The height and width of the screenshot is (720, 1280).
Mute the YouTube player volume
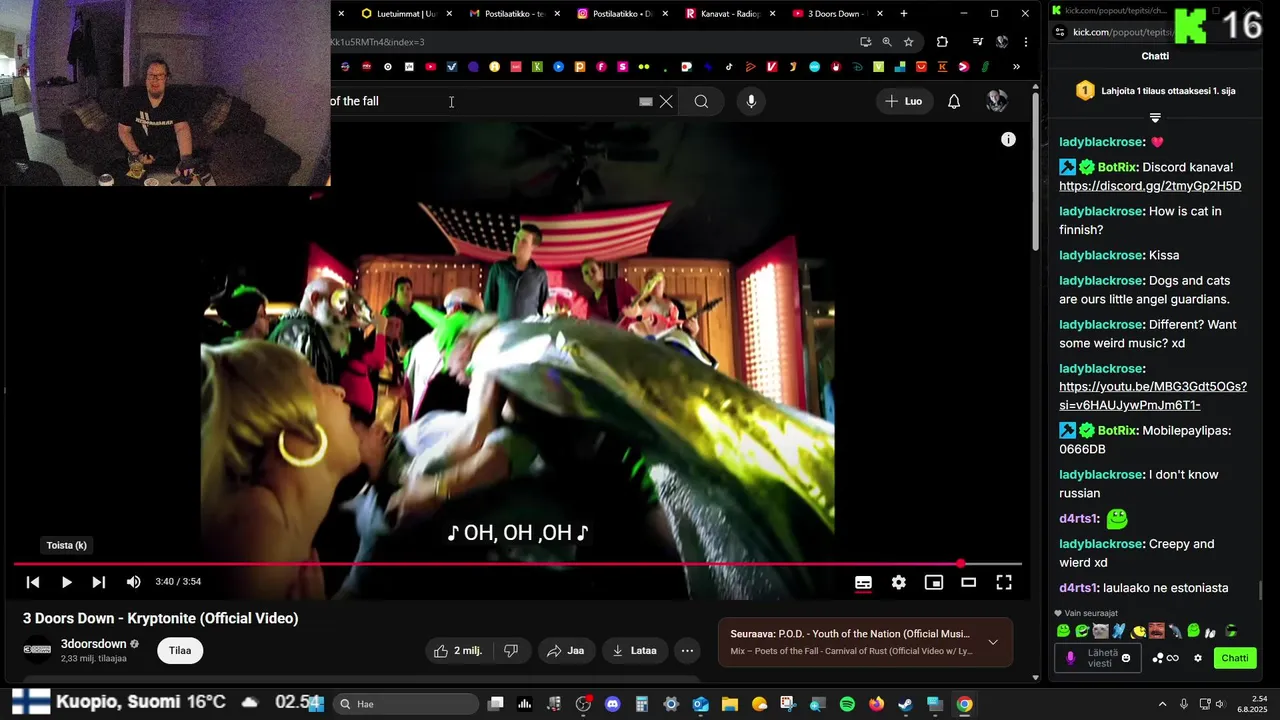(x=134, y=582)
